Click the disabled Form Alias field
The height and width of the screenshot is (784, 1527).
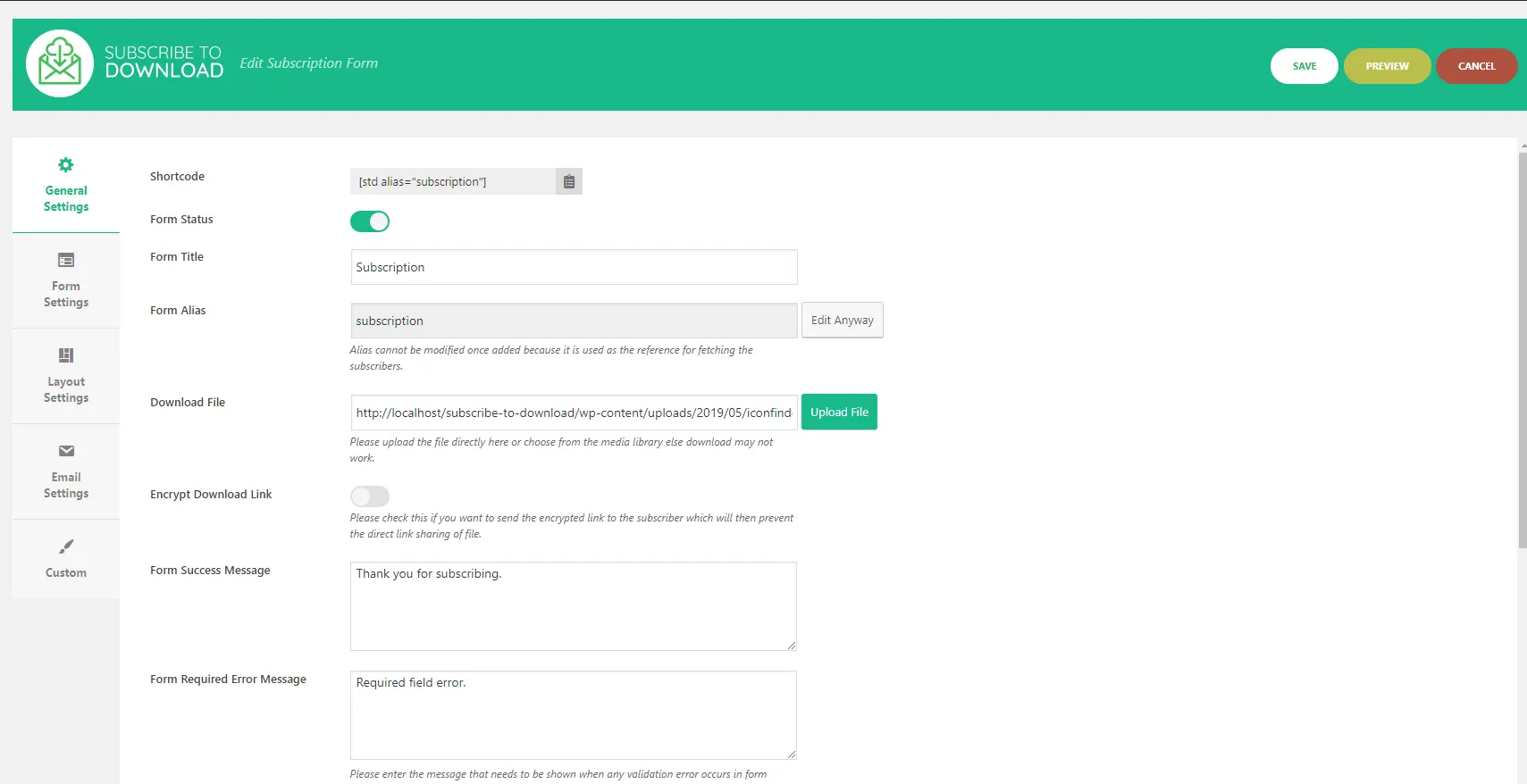point(574,321)
